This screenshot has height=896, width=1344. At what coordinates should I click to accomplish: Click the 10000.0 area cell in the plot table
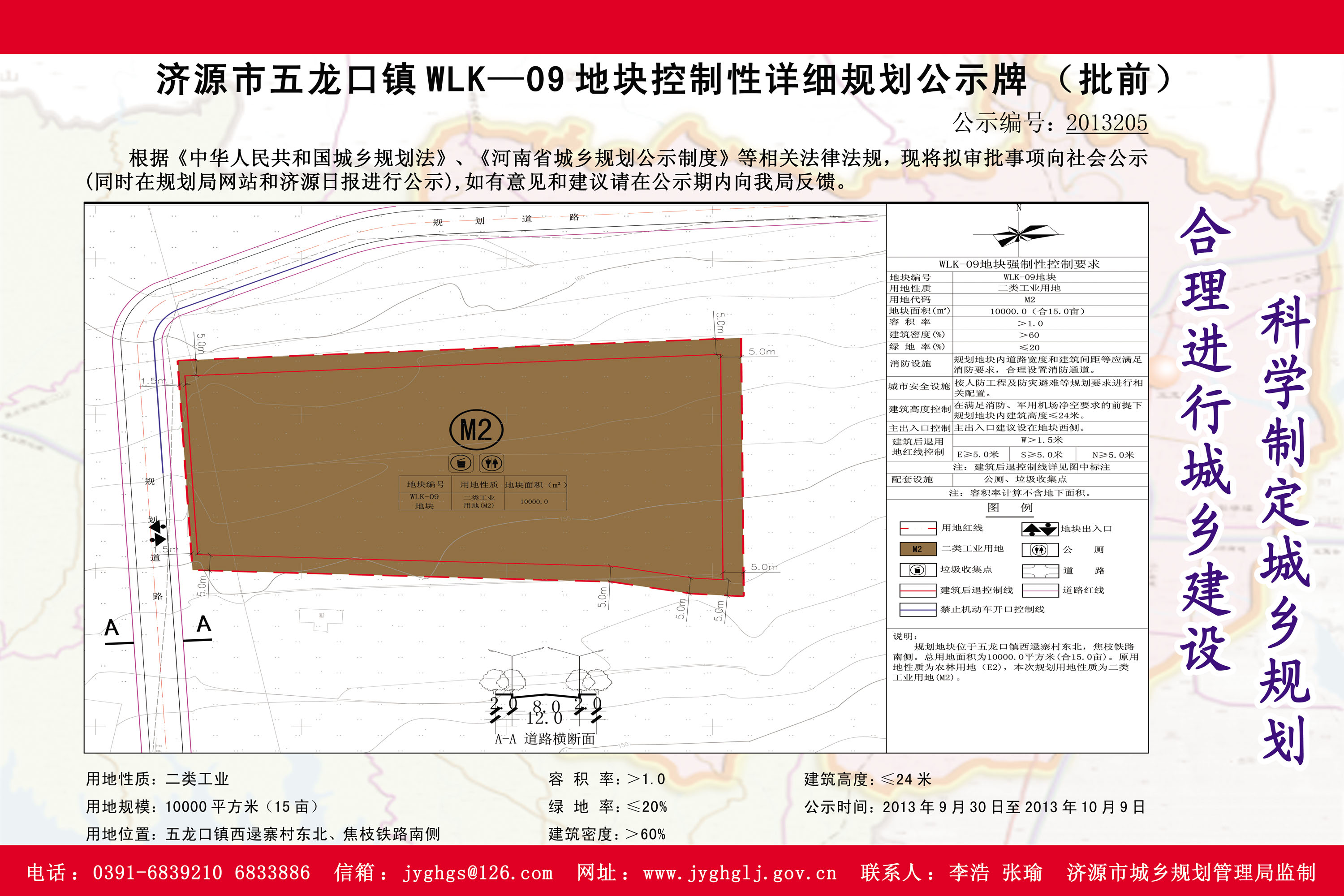click(534, 502)
